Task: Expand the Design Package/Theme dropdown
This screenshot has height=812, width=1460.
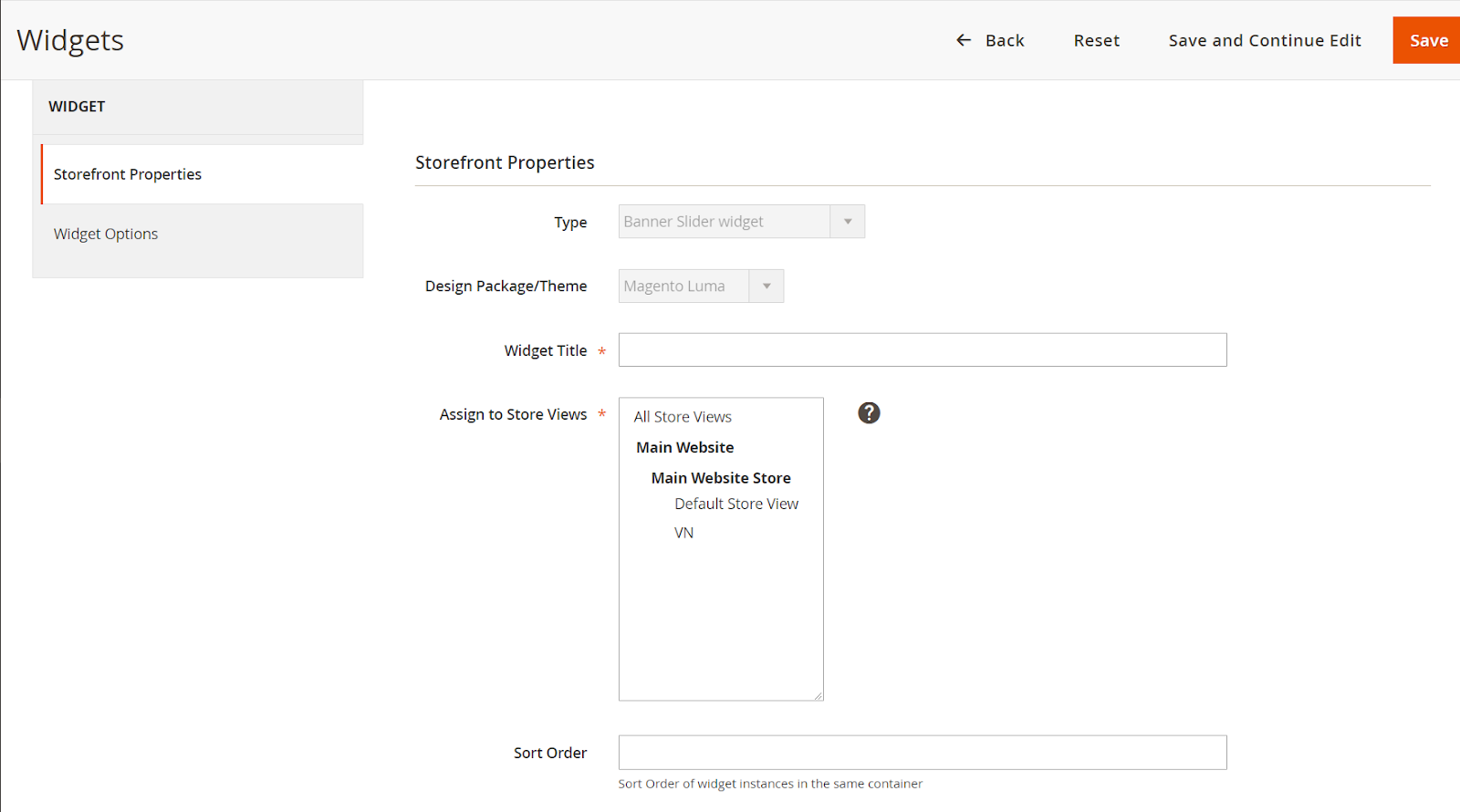Action: (766, 286)
